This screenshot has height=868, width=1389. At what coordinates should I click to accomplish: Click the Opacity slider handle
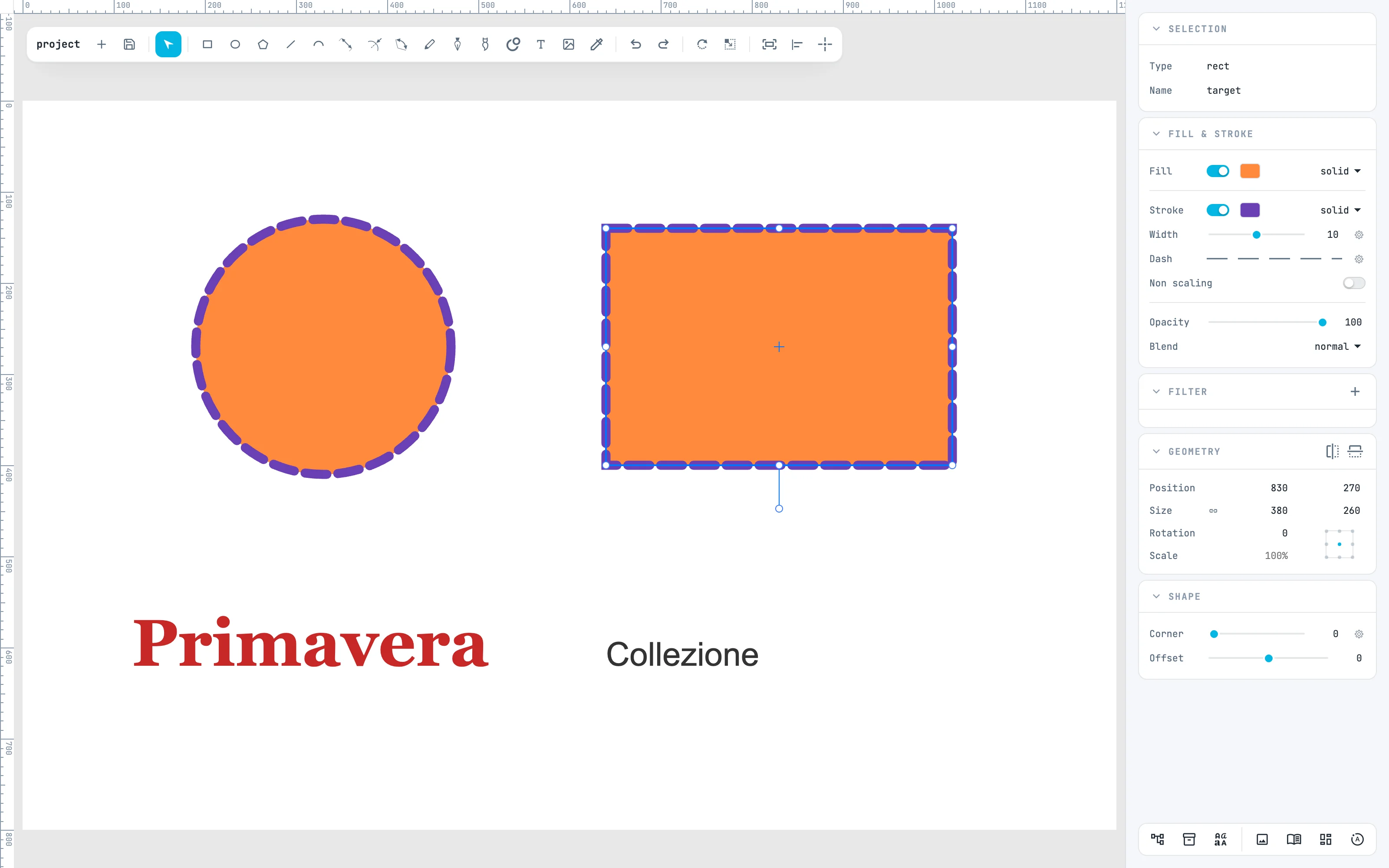coord(1323,322)
